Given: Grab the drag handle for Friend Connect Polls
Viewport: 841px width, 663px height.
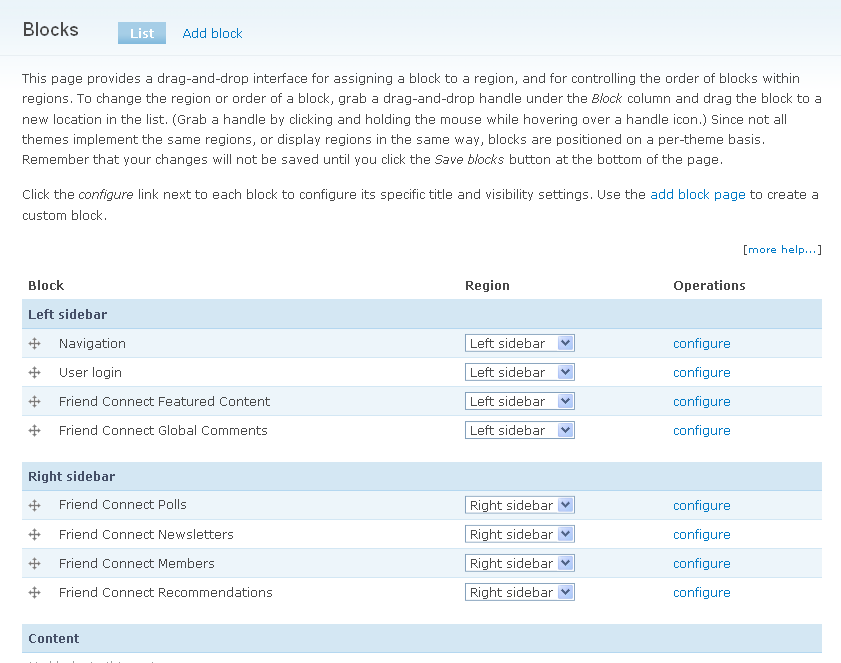Looking at the screenshot, I should point(34,505).
